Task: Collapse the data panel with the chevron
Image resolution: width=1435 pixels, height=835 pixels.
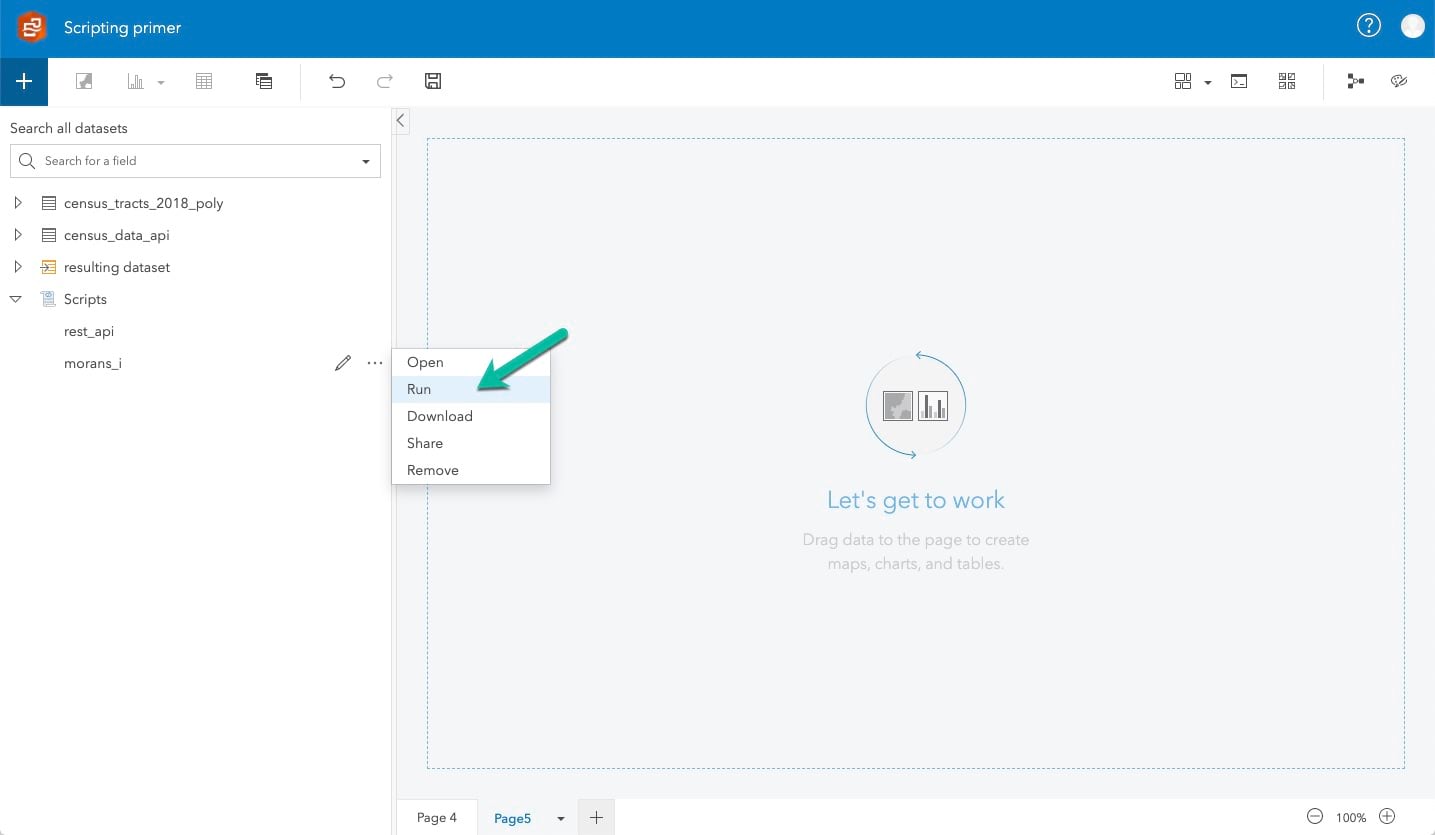Action: [400, 120]
